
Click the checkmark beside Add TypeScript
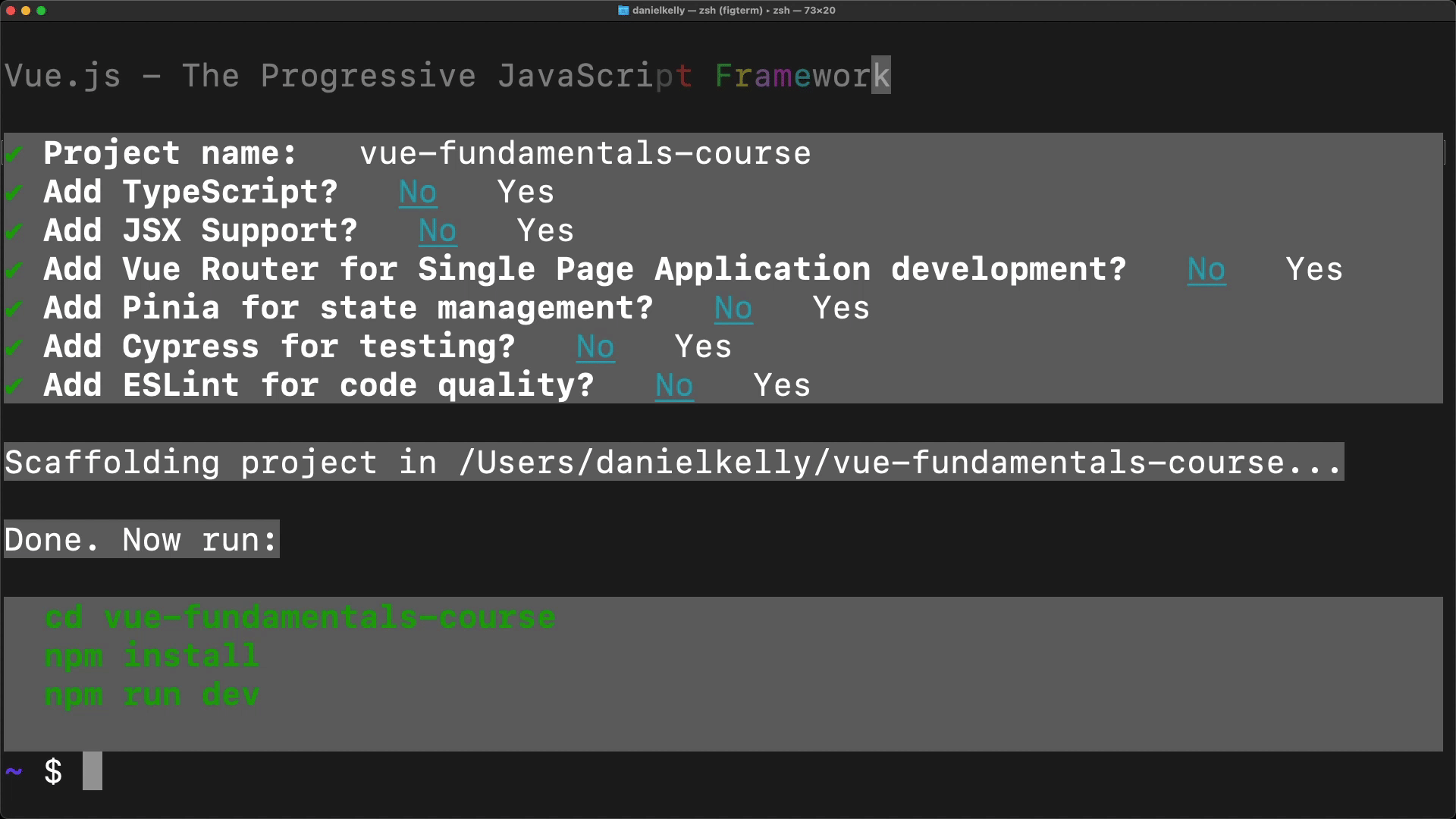pos(14,193)
